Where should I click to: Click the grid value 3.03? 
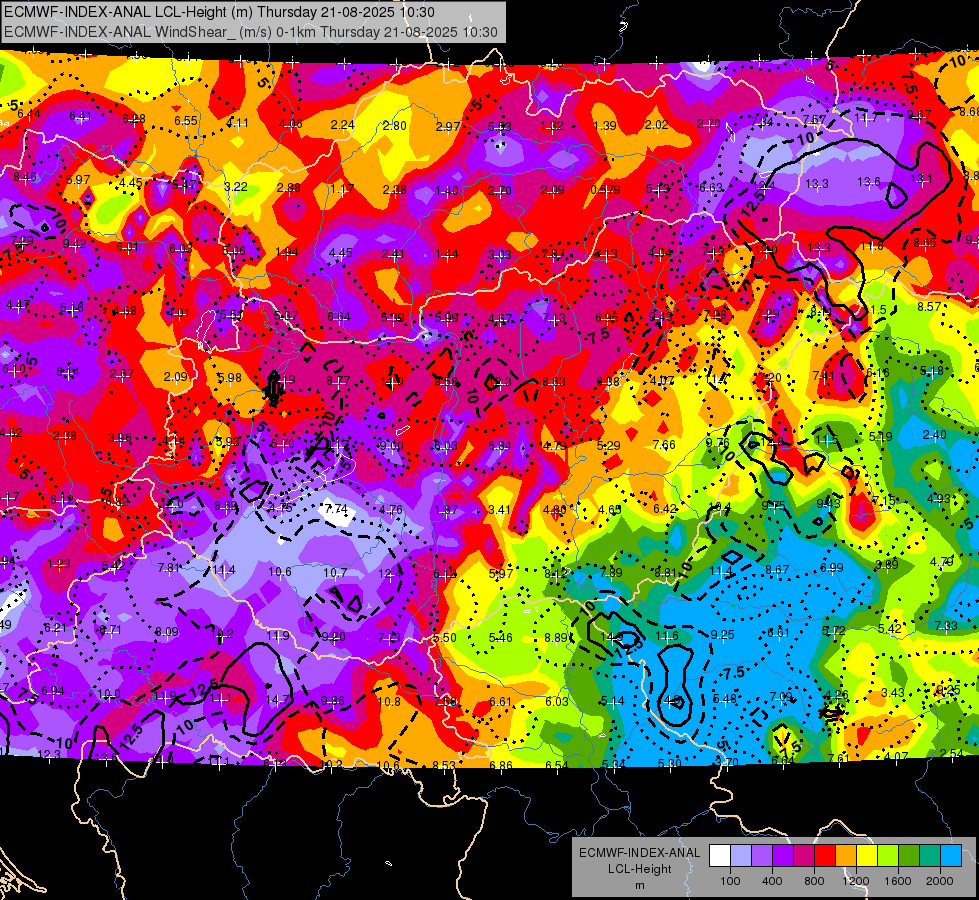(499, 254)
